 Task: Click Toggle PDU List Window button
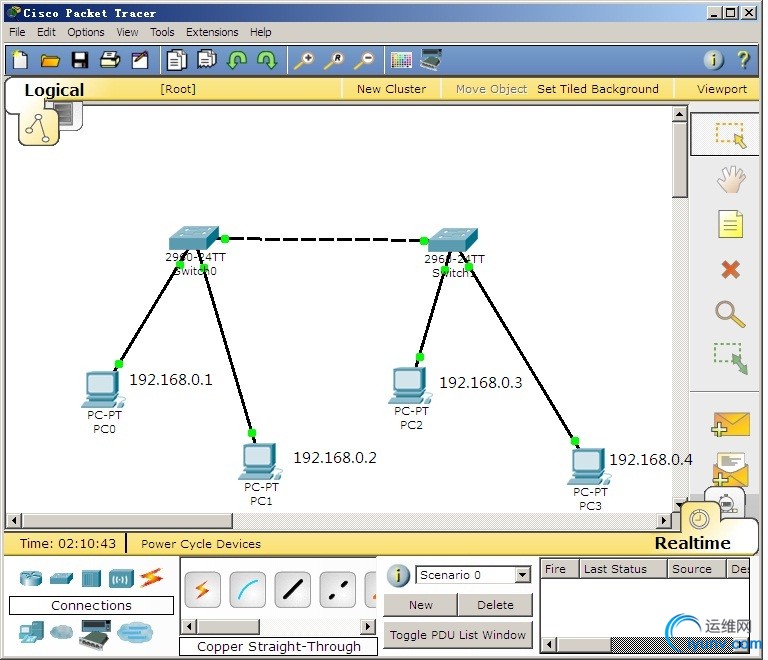click(x=457, y=635)
